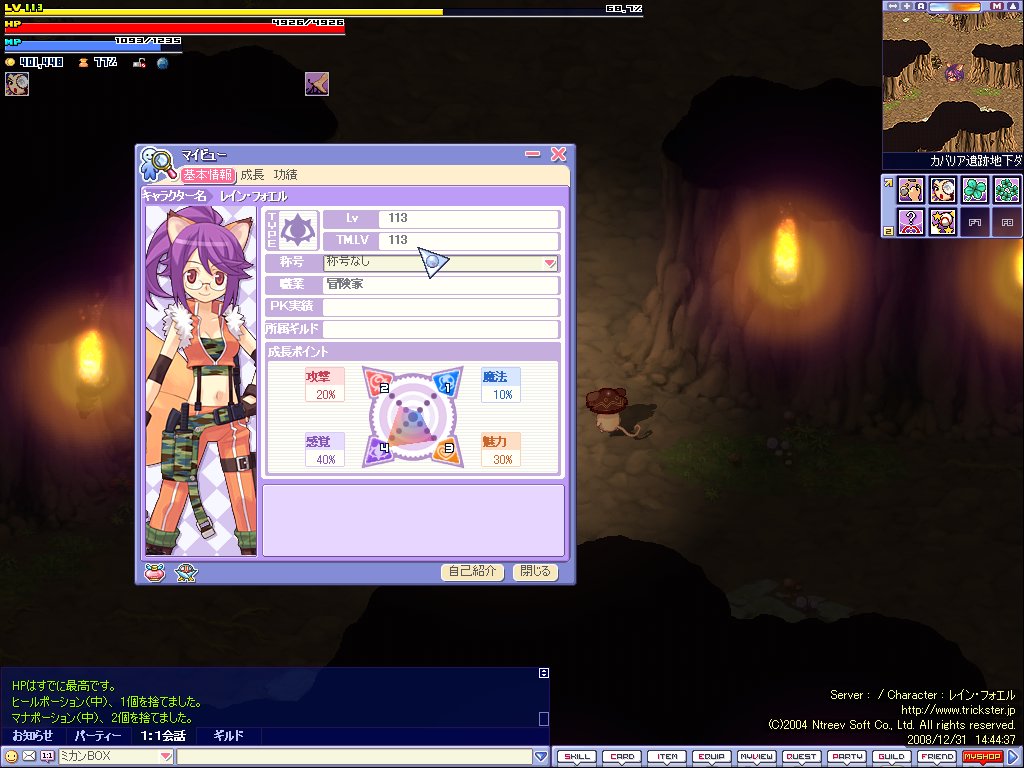The image size is (1024, 768).
Task: Click the purple sense growth gem
Action: click(x=378, y=451)
